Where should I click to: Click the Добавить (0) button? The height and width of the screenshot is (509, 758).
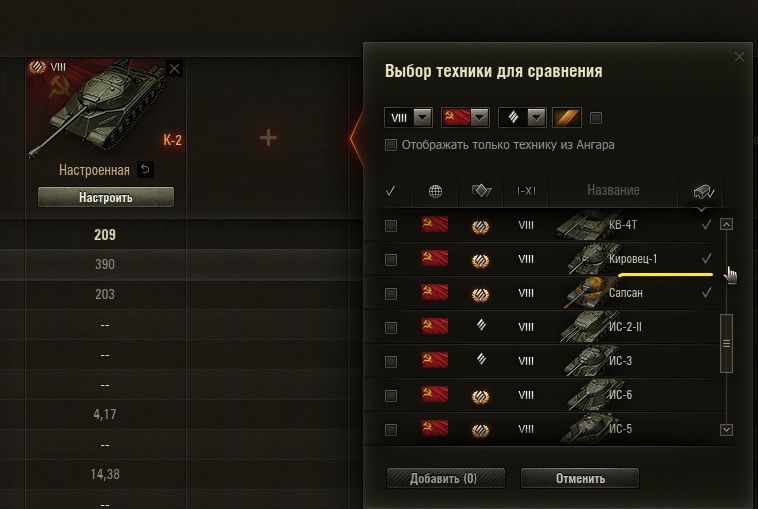(446, 478)
